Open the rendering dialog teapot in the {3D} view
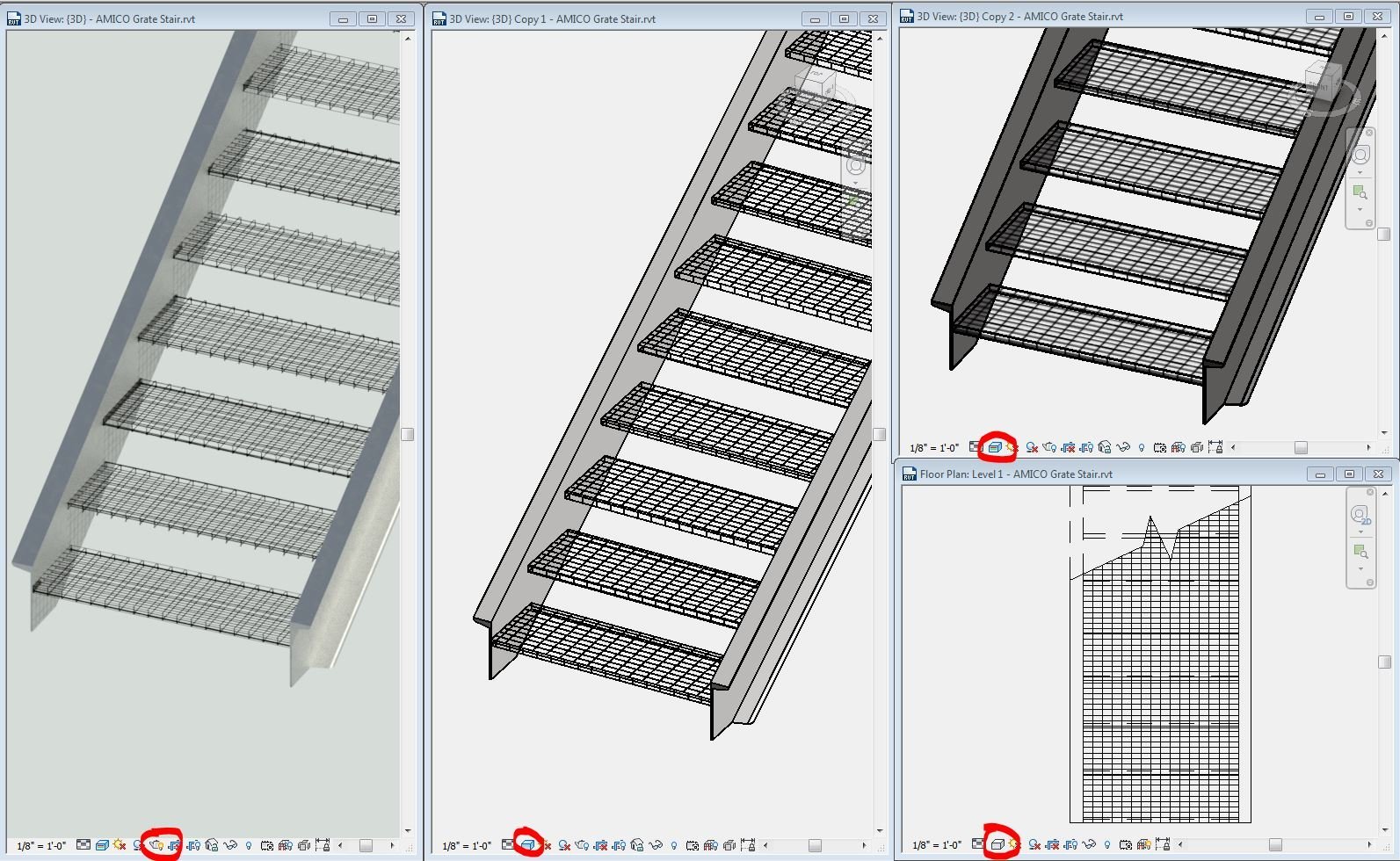Image resolution: width=1400 pixels, height=861 pixels. 156,845
